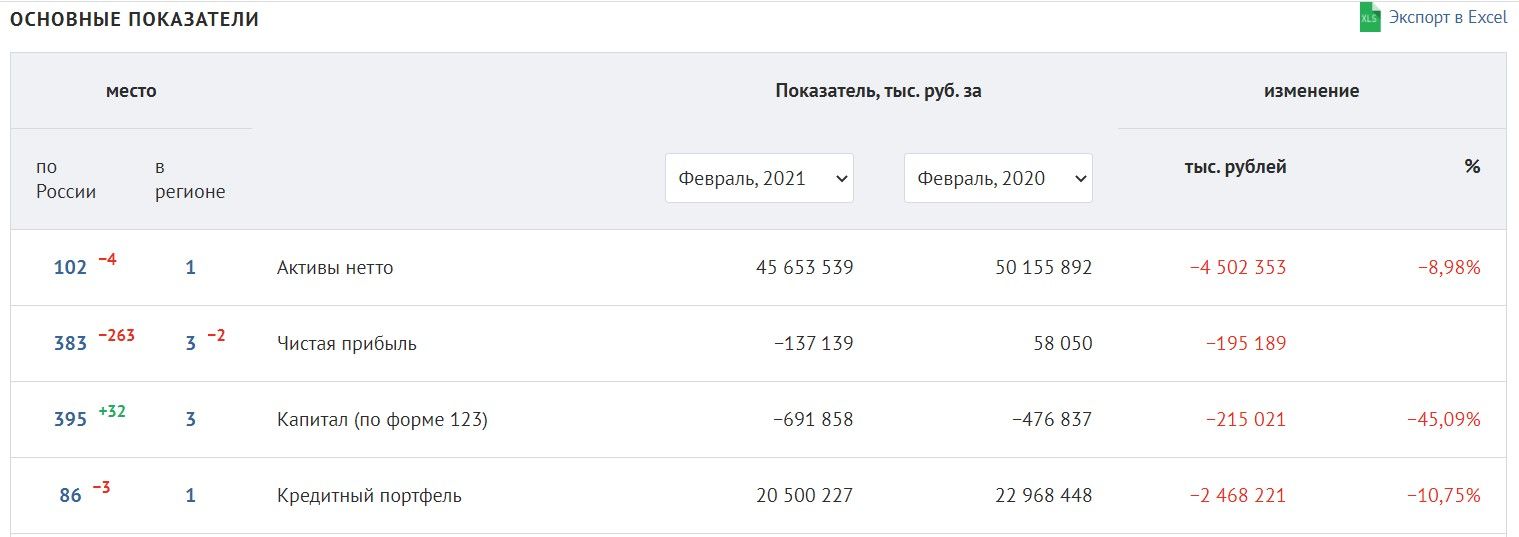Click the 'тыс. рублей' change column header
This screenshot has width=1519, height=537.
1235,167
